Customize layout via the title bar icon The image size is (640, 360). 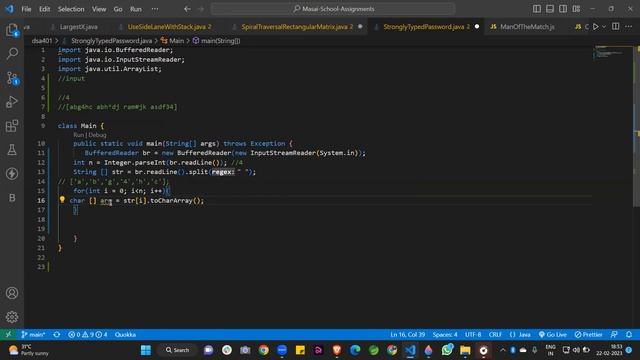pyautogui.click(x=576, y=9)
